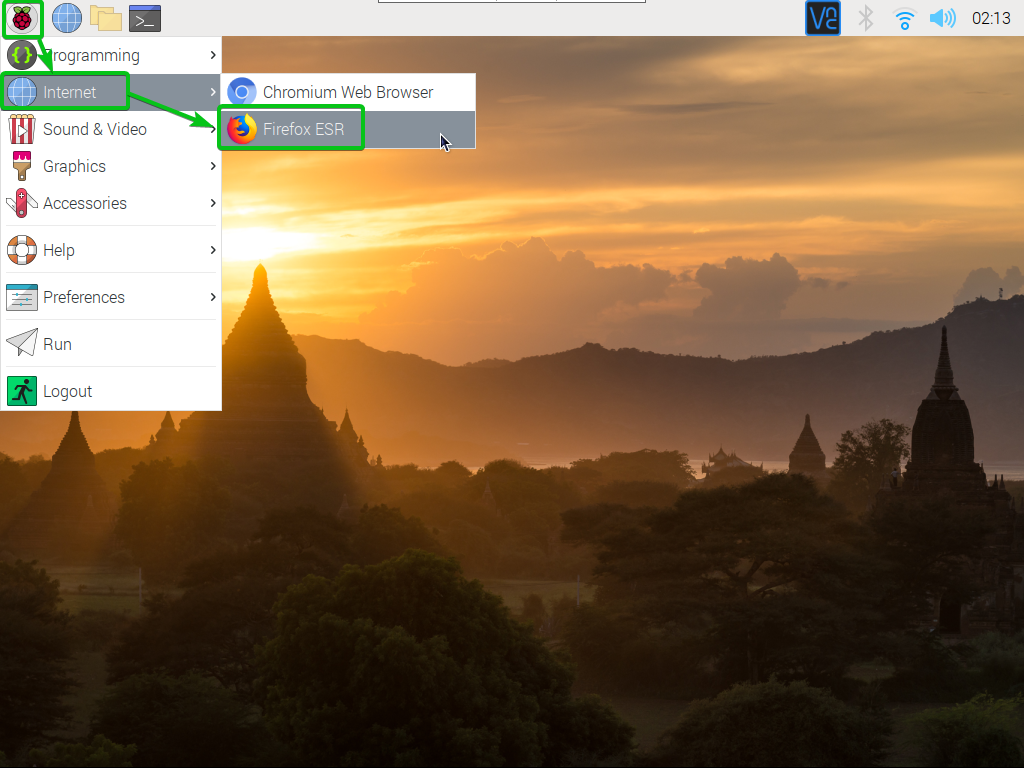1024x768 pixels.
Task: Open the Preferences category label
Action: (84, 297)
